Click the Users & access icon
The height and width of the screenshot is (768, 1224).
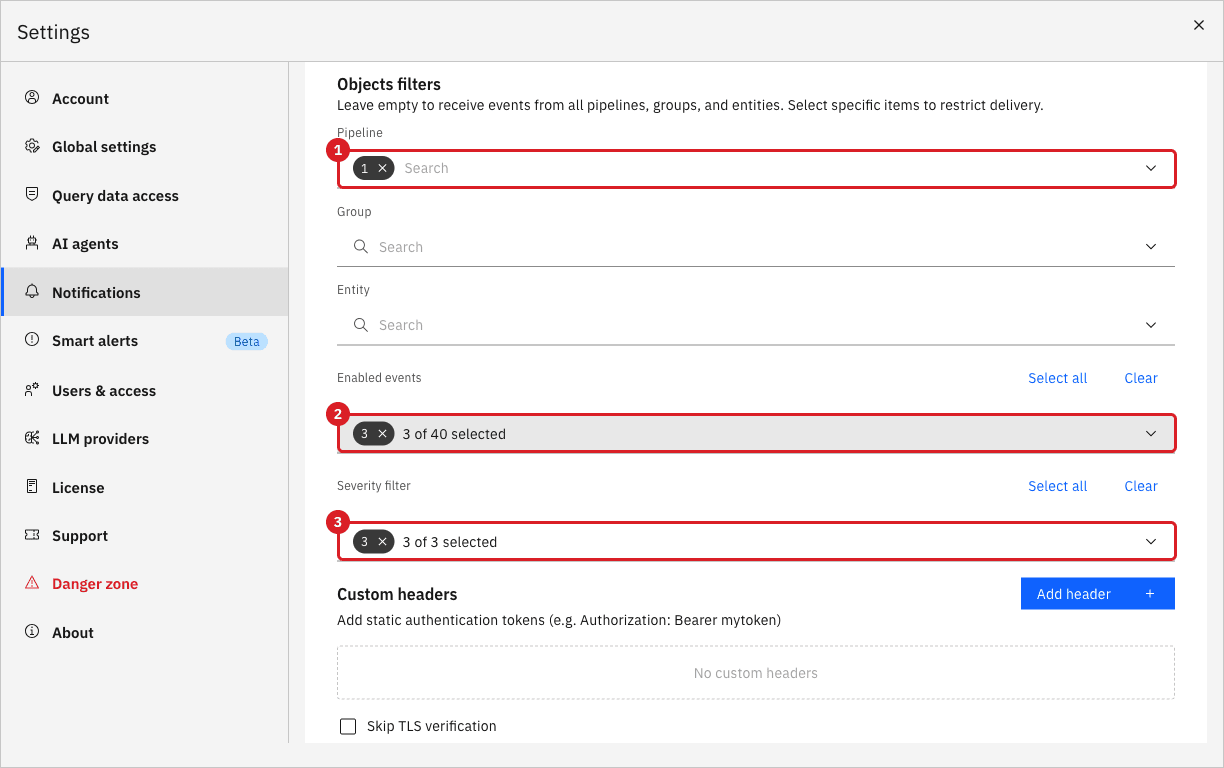pyautogui.click(x=32, y=390)
